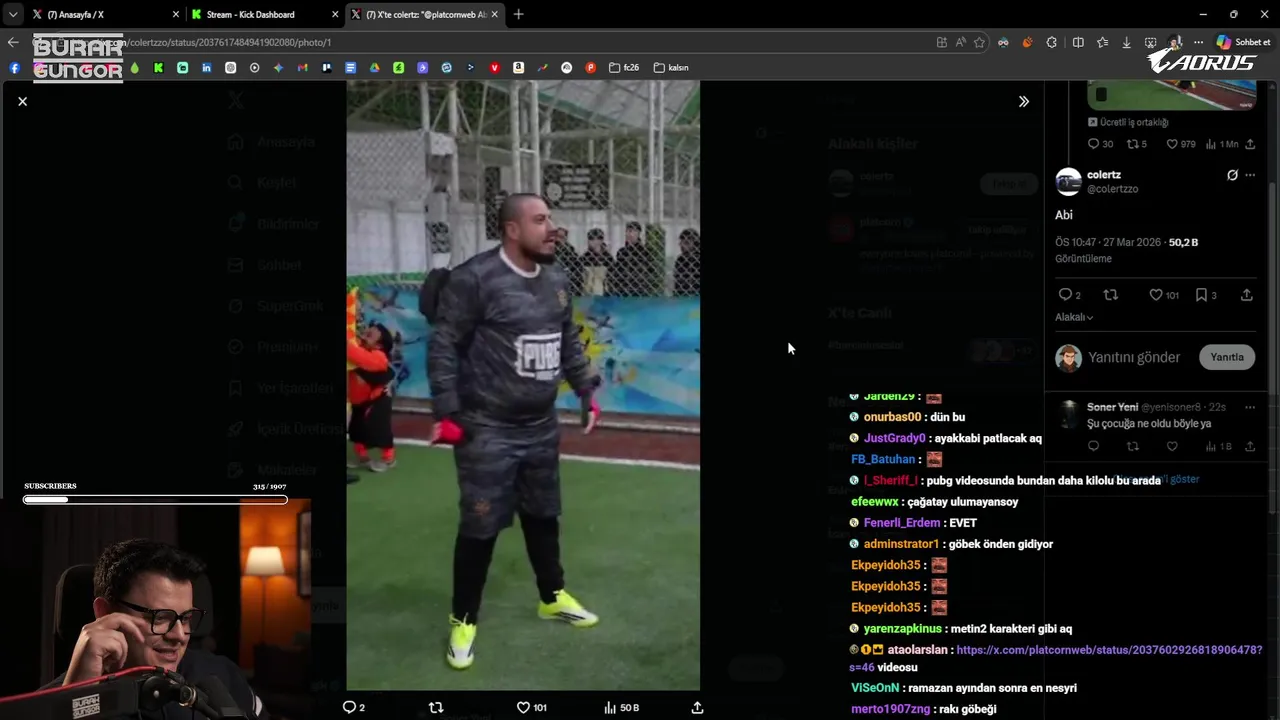Open more options on colertz's tweet
The image size is (1280, 720).
pyautogui.click(x=1250, y=175)
